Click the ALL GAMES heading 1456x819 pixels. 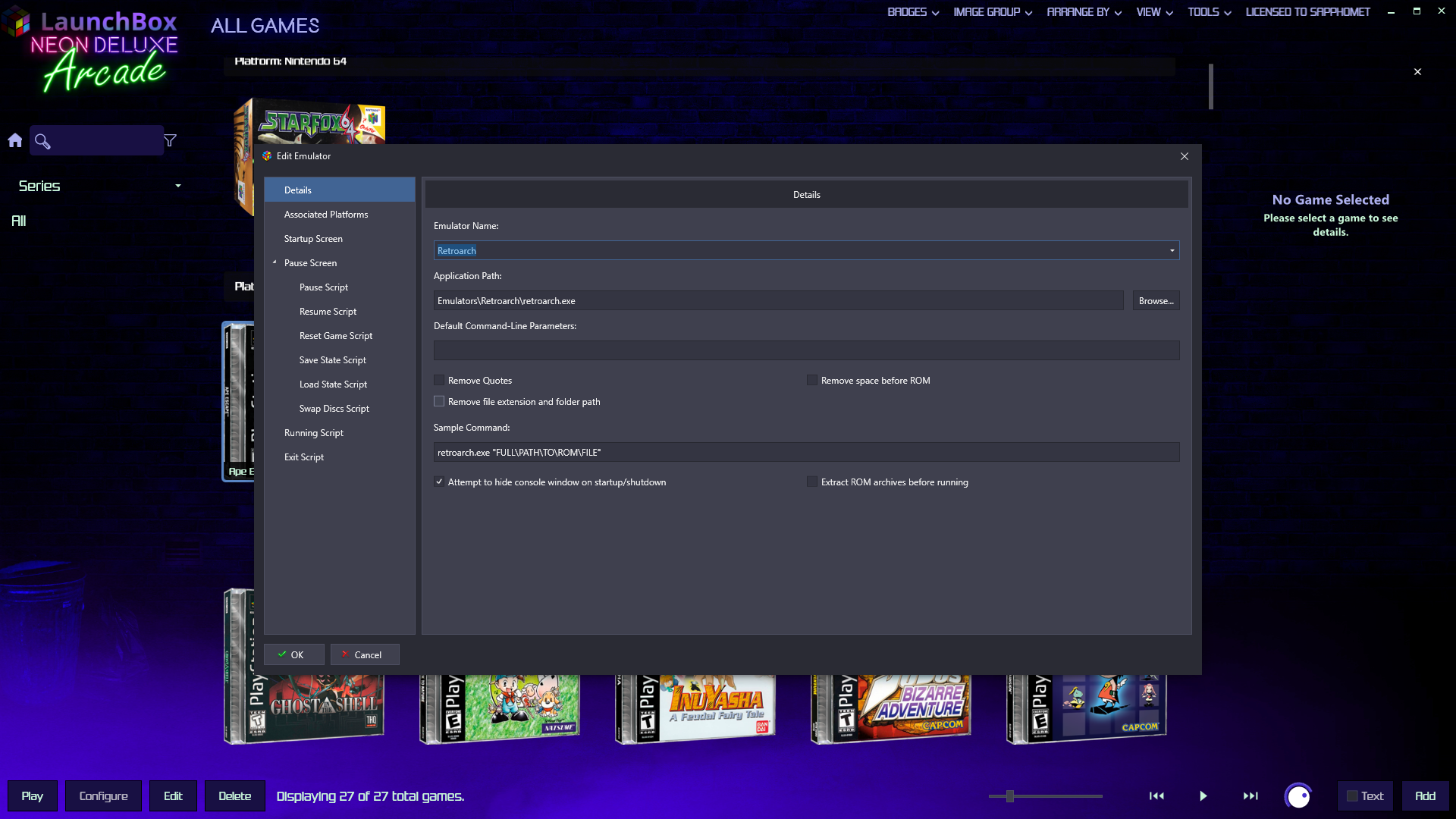[x=265, y=26]
